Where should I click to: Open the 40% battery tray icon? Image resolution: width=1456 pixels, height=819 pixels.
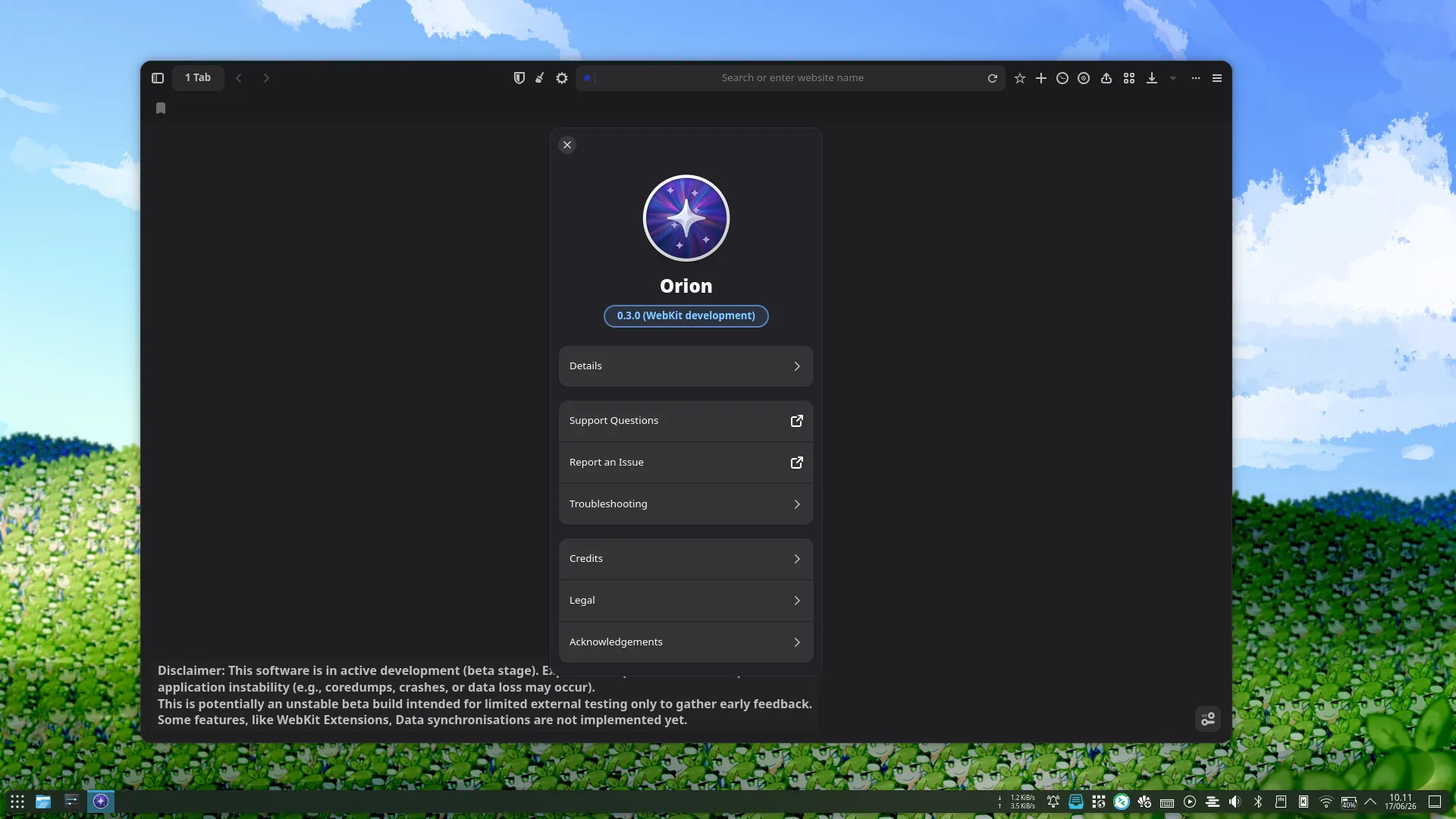point(1349,802)
